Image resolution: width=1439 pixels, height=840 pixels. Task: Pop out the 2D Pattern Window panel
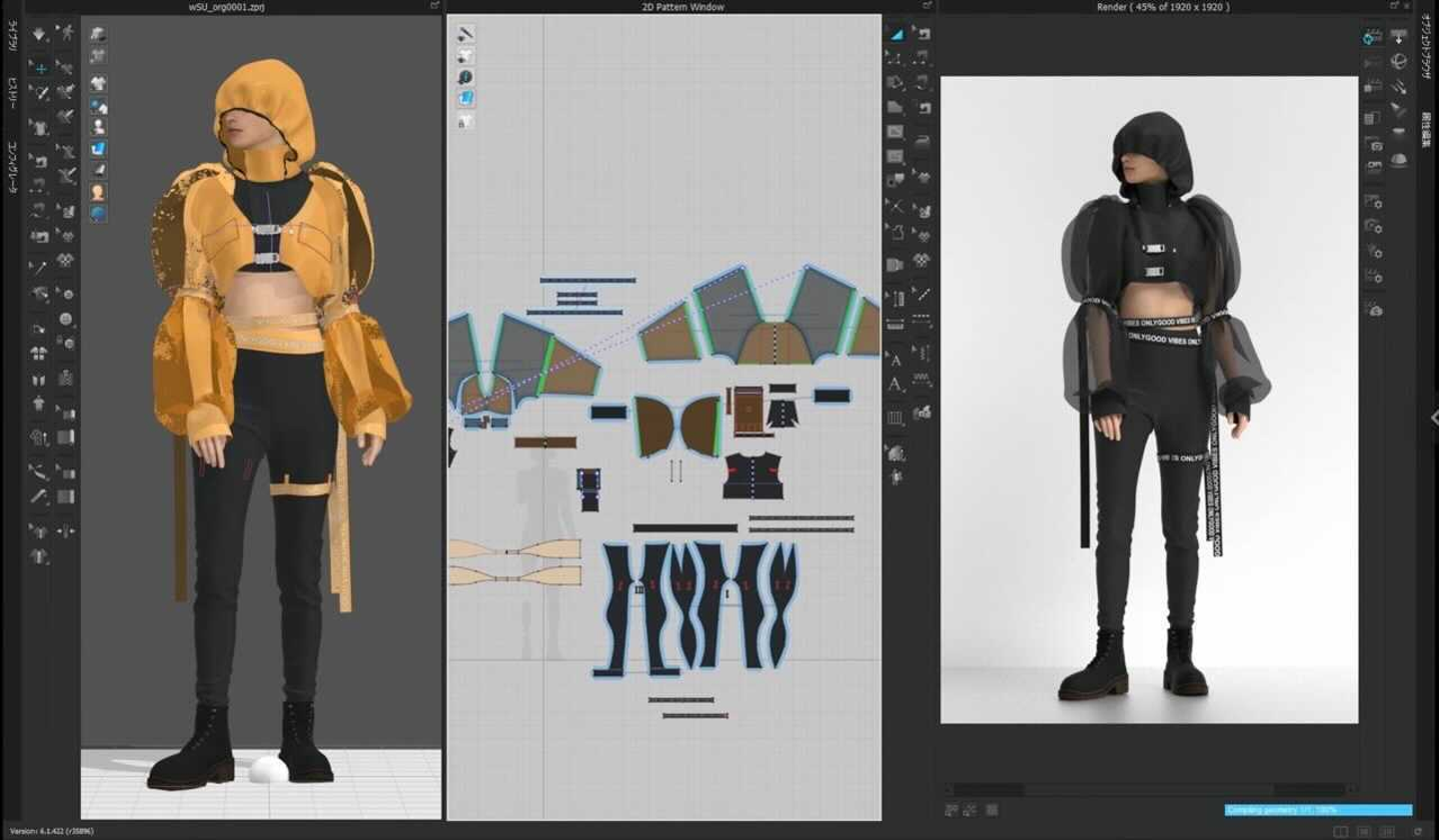click(925, 6)
